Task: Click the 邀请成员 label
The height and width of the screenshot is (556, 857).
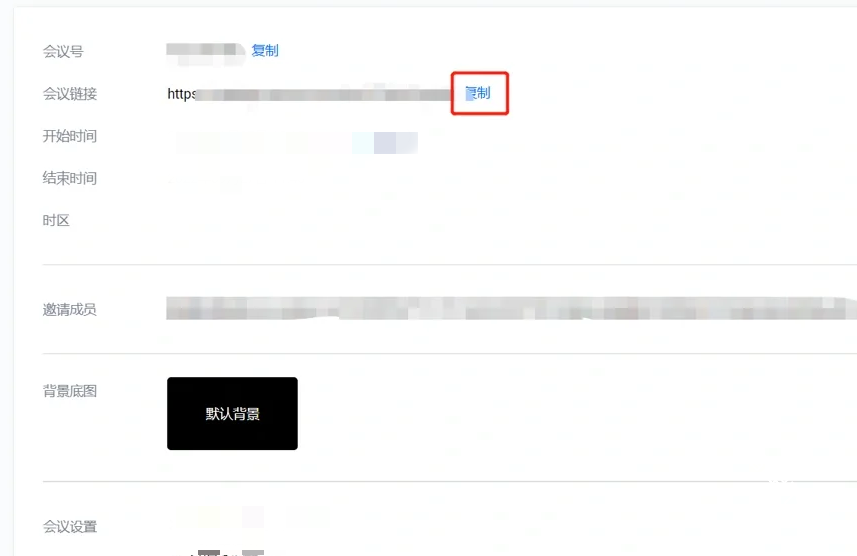Action: (x=69, y=310)
